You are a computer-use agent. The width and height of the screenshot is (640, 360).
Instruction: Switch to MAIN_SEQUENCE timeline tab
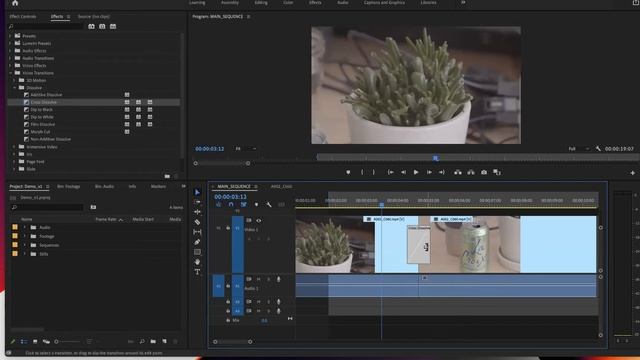(x=234, y=187)
